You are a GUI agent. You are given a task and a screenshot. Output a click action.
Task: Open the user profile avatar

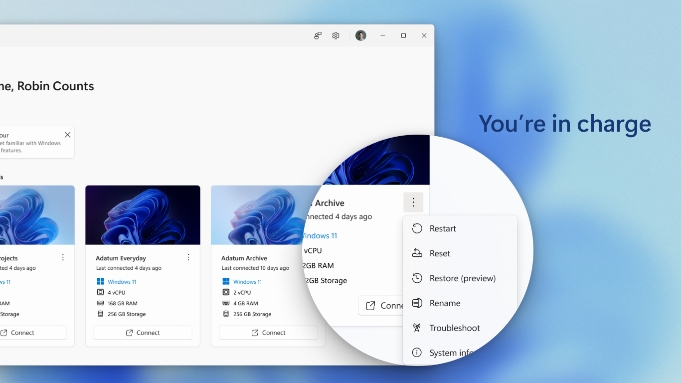[x=360, y=36]
